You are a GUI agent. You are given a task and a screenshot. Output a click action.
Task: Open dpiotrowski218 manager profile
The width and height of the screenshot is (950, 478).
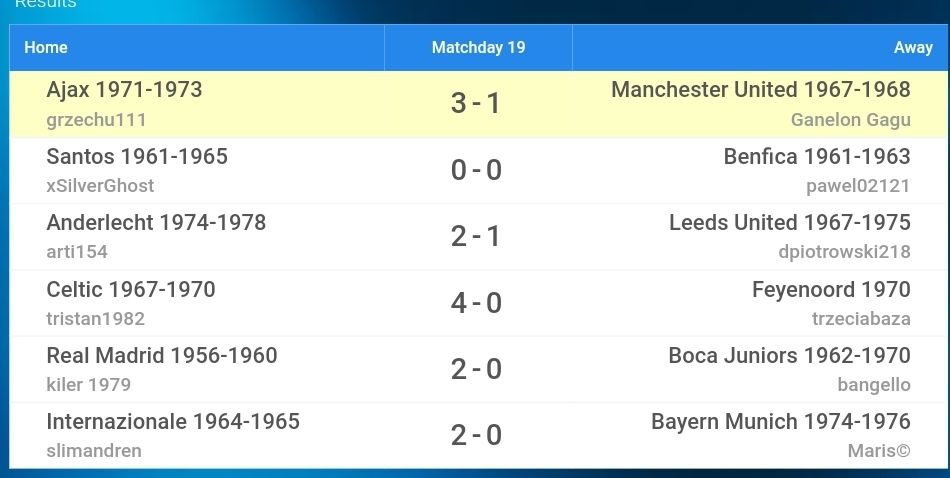[x=845, y=252]
